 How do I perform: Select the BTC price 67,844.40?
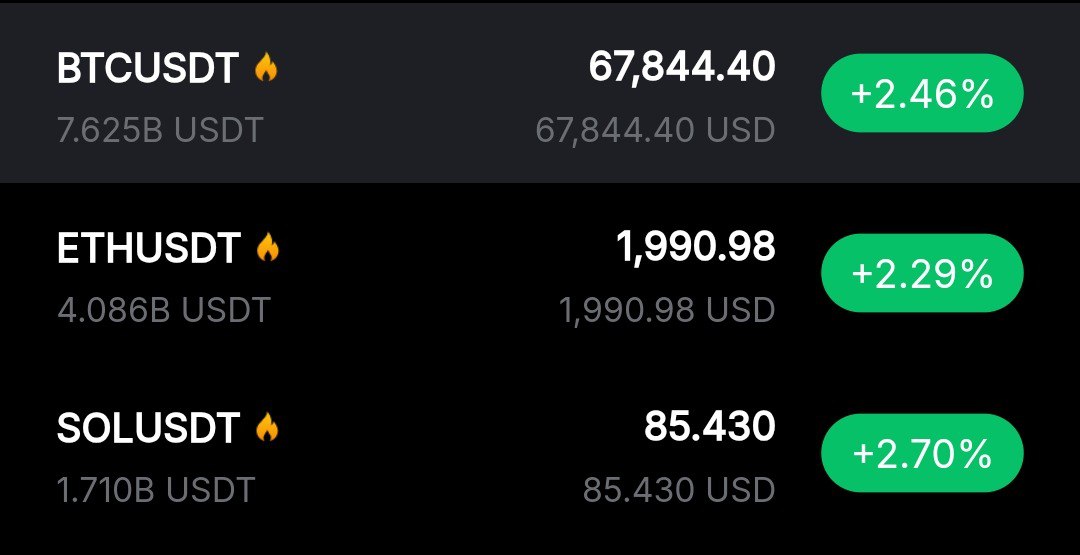click(681, 67)
